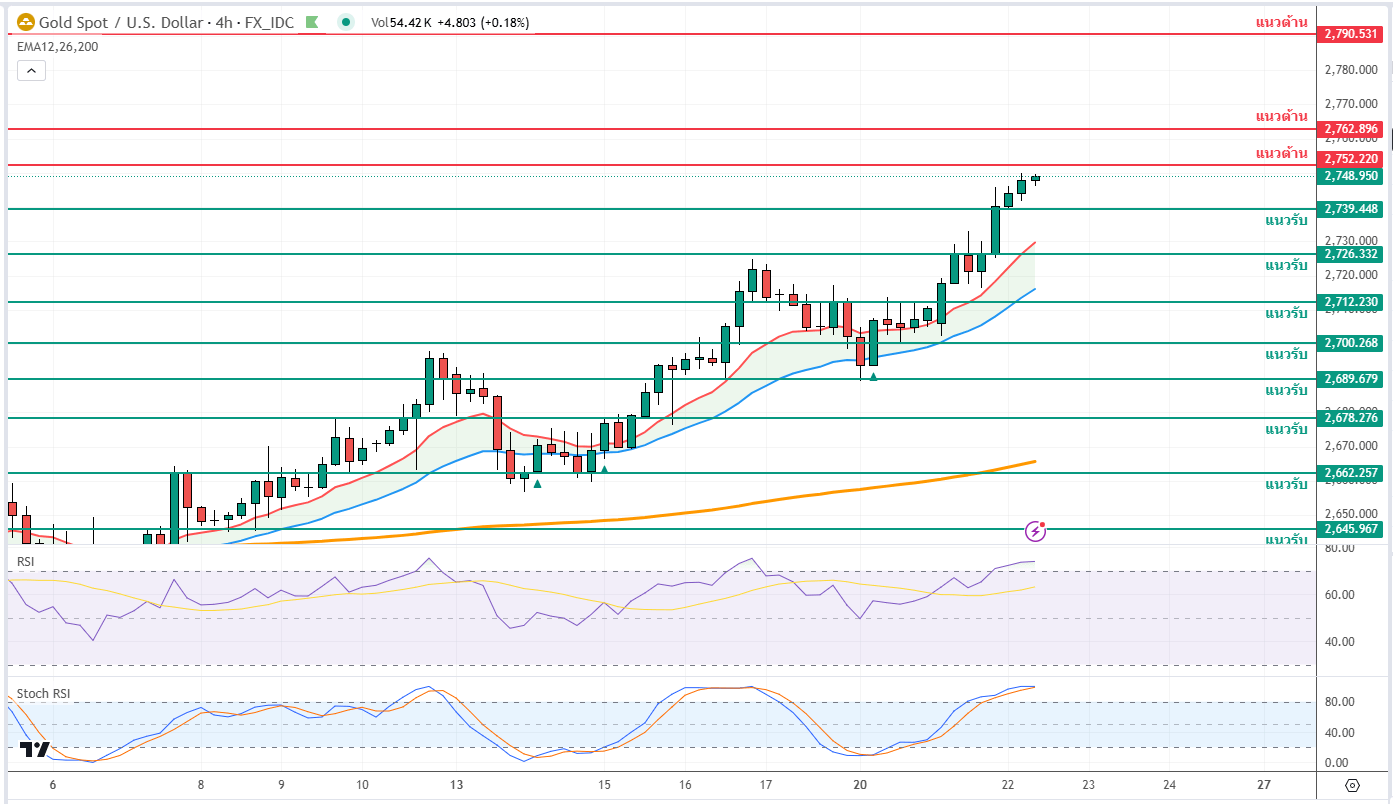This screenshot has width=1393, height=804.
Task: Click the TradingView logo in the corner
Action: tap(35, 749)
